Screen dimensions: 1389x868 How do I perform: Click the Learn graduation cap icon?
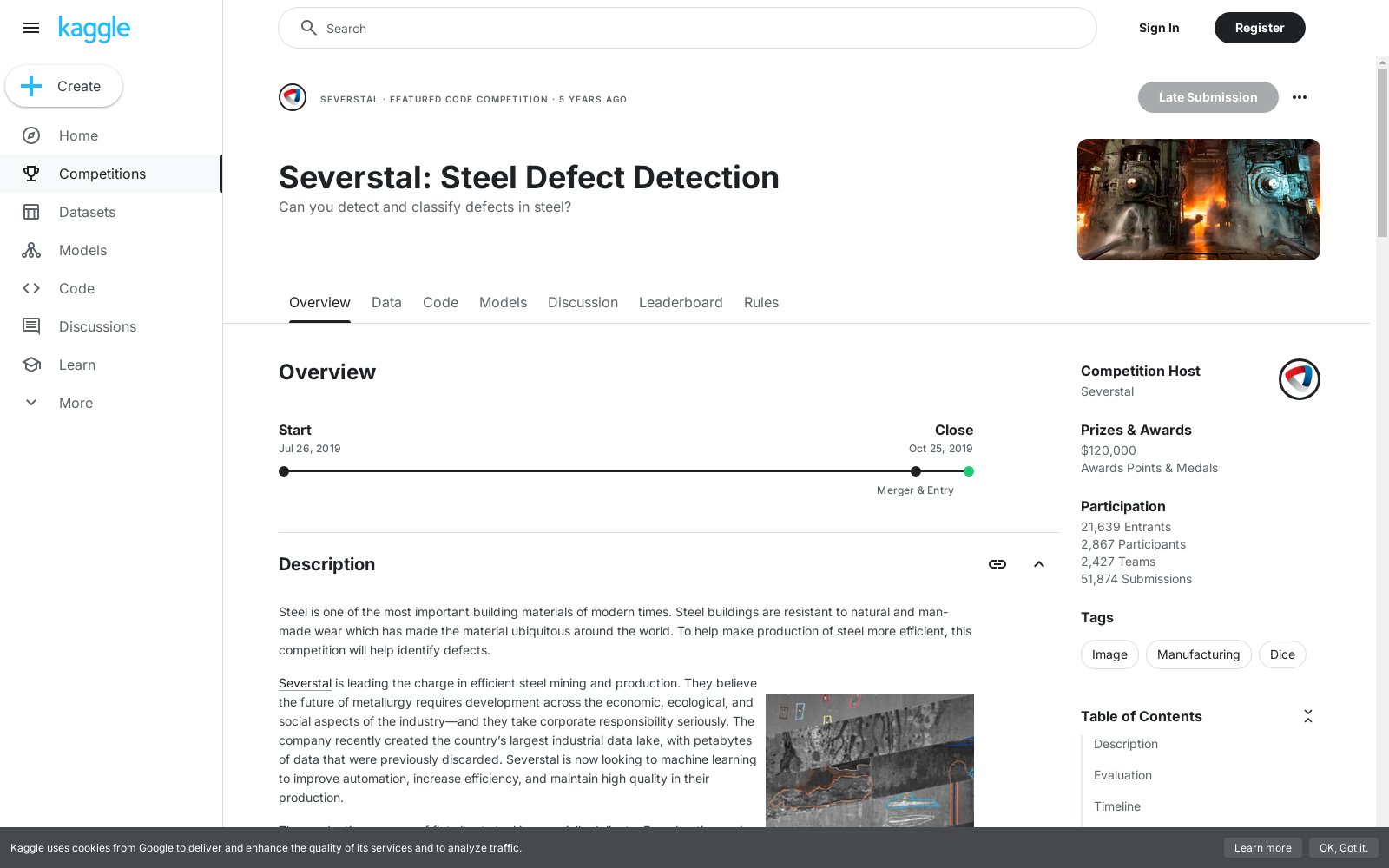(31, 365)
